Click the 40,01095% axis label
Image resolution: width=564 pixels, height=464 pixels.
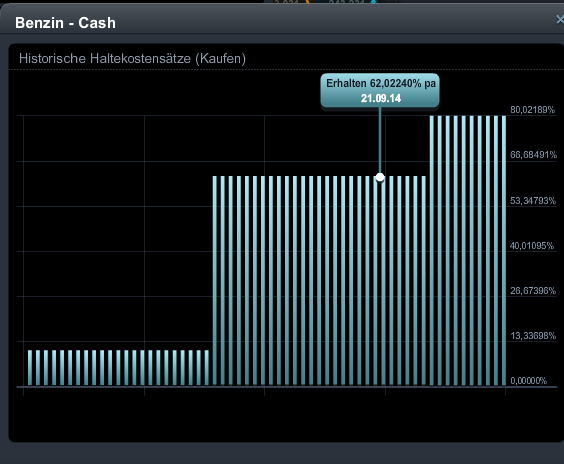[x=532, y=246]
